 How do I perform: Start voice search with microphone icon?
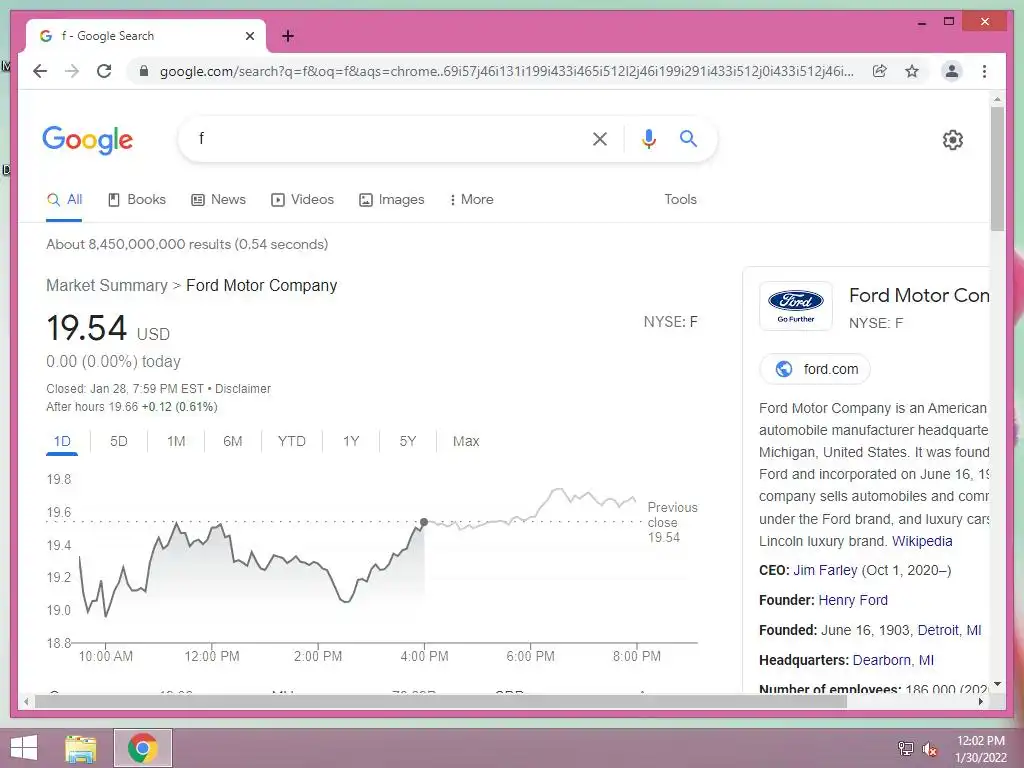[648, 138]
